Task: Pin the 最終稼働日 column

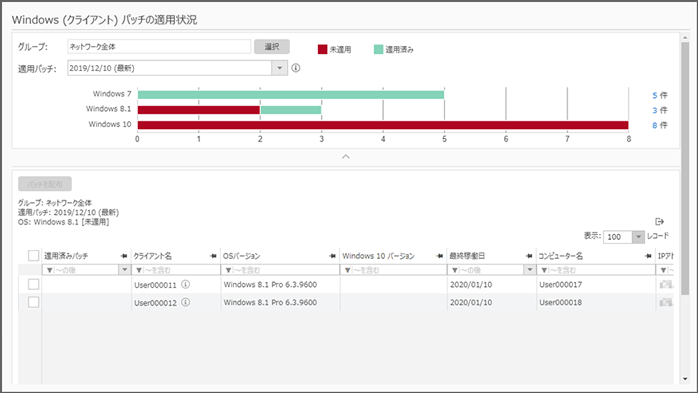Action: [529, 256]
